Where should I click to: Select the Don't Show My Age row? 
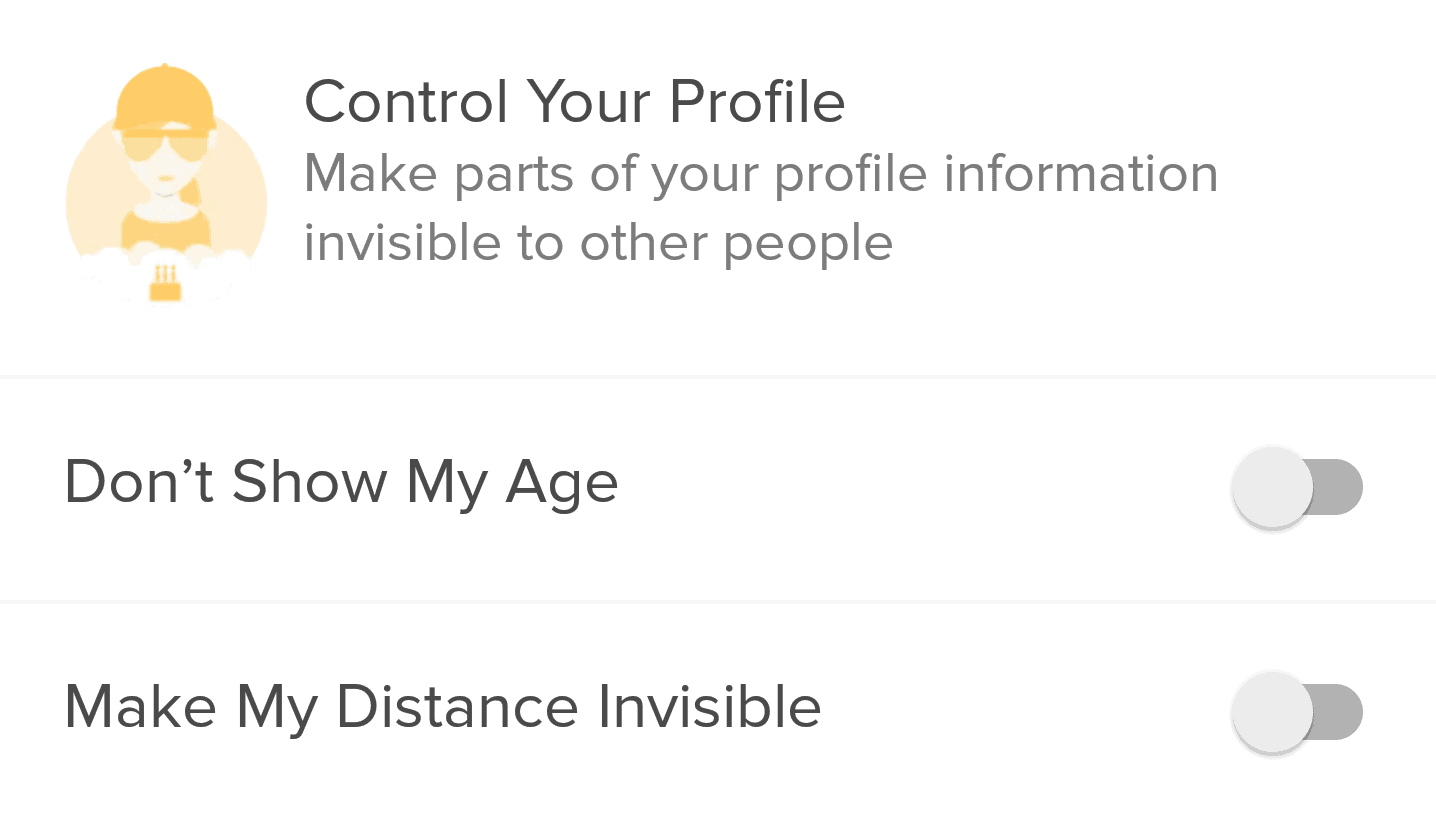718,489
